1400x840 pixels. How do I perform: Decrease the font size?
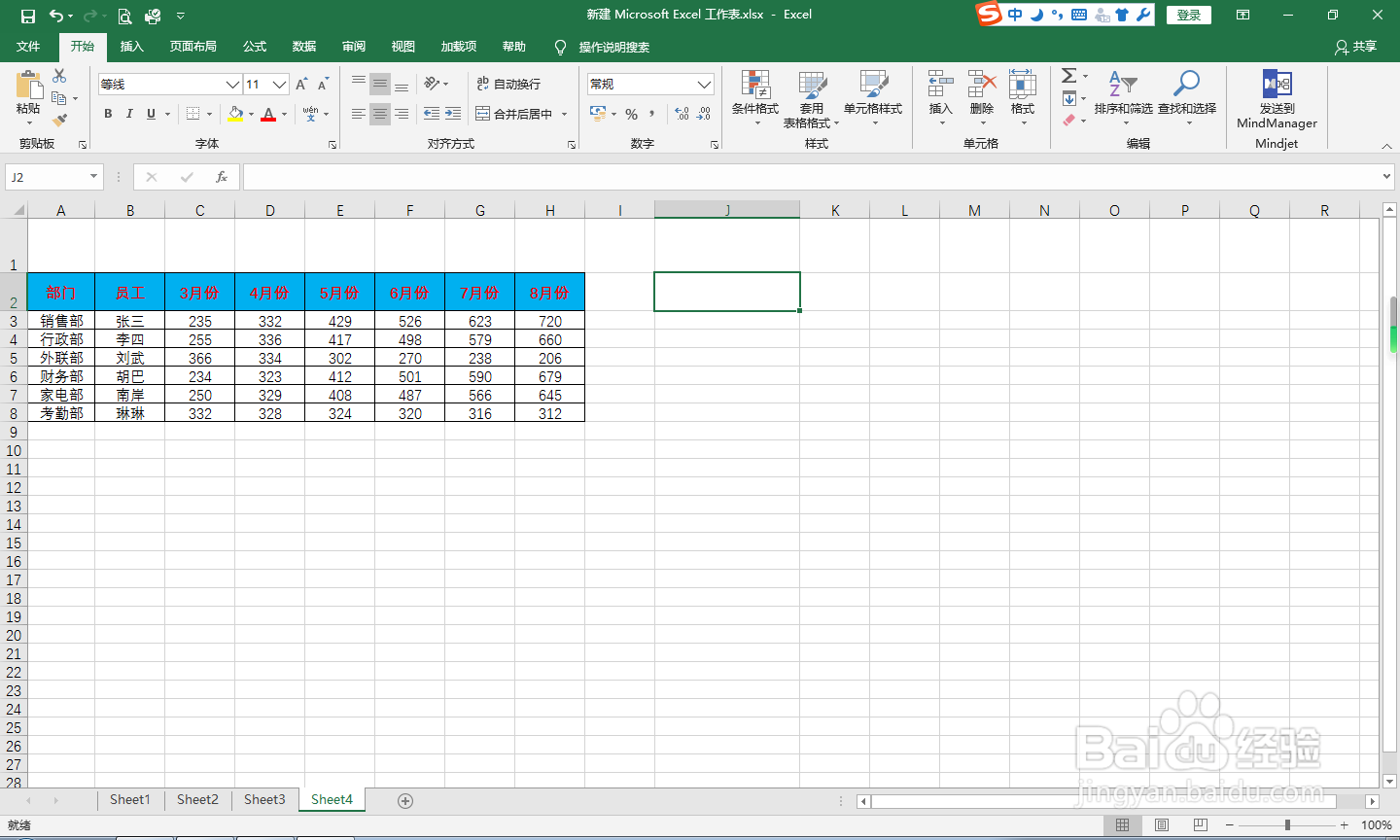(324, 85)
